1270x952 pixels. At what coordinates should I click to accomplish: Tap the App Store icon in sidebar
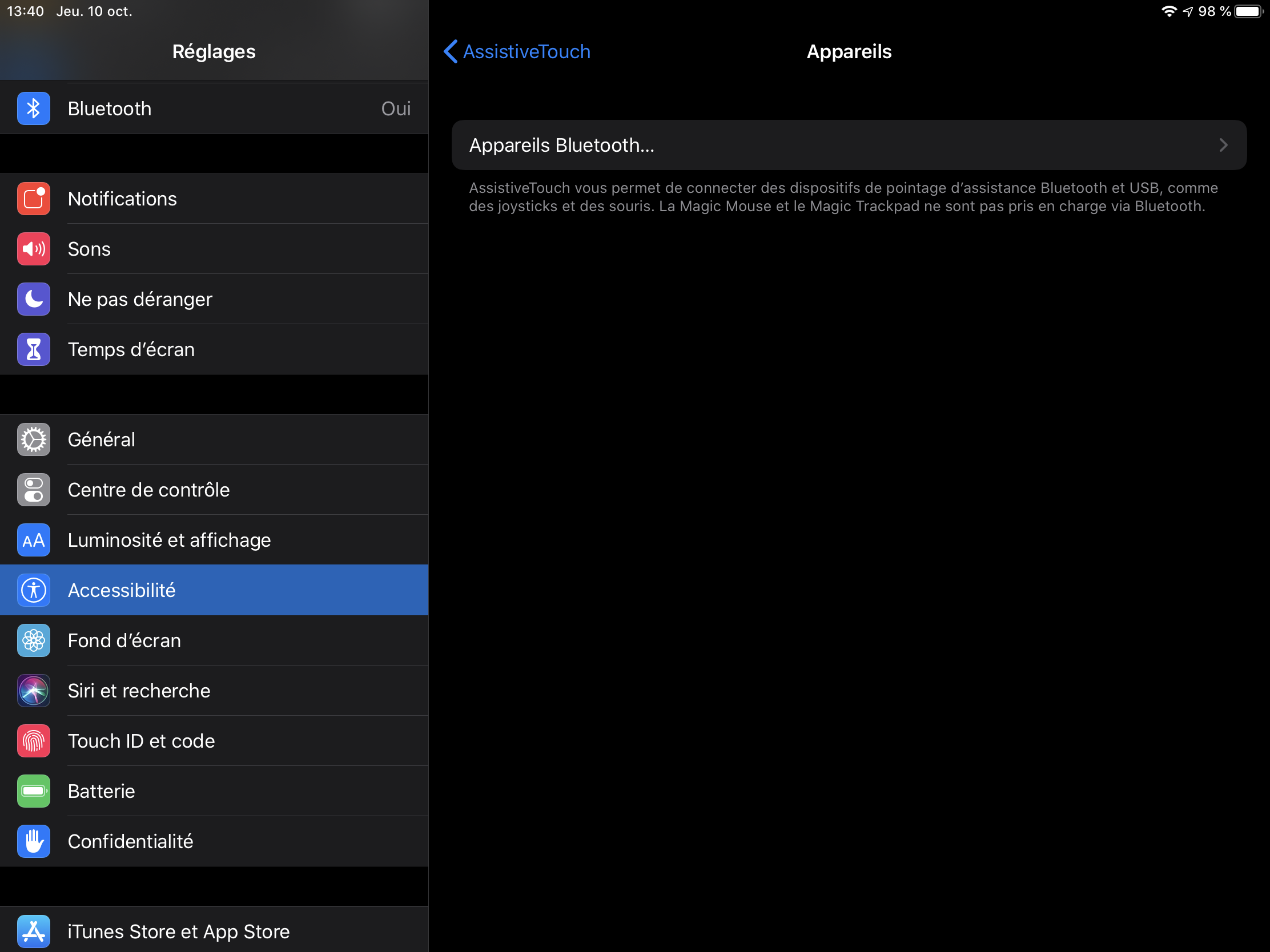pyautogui.click(x=33, y=931)
